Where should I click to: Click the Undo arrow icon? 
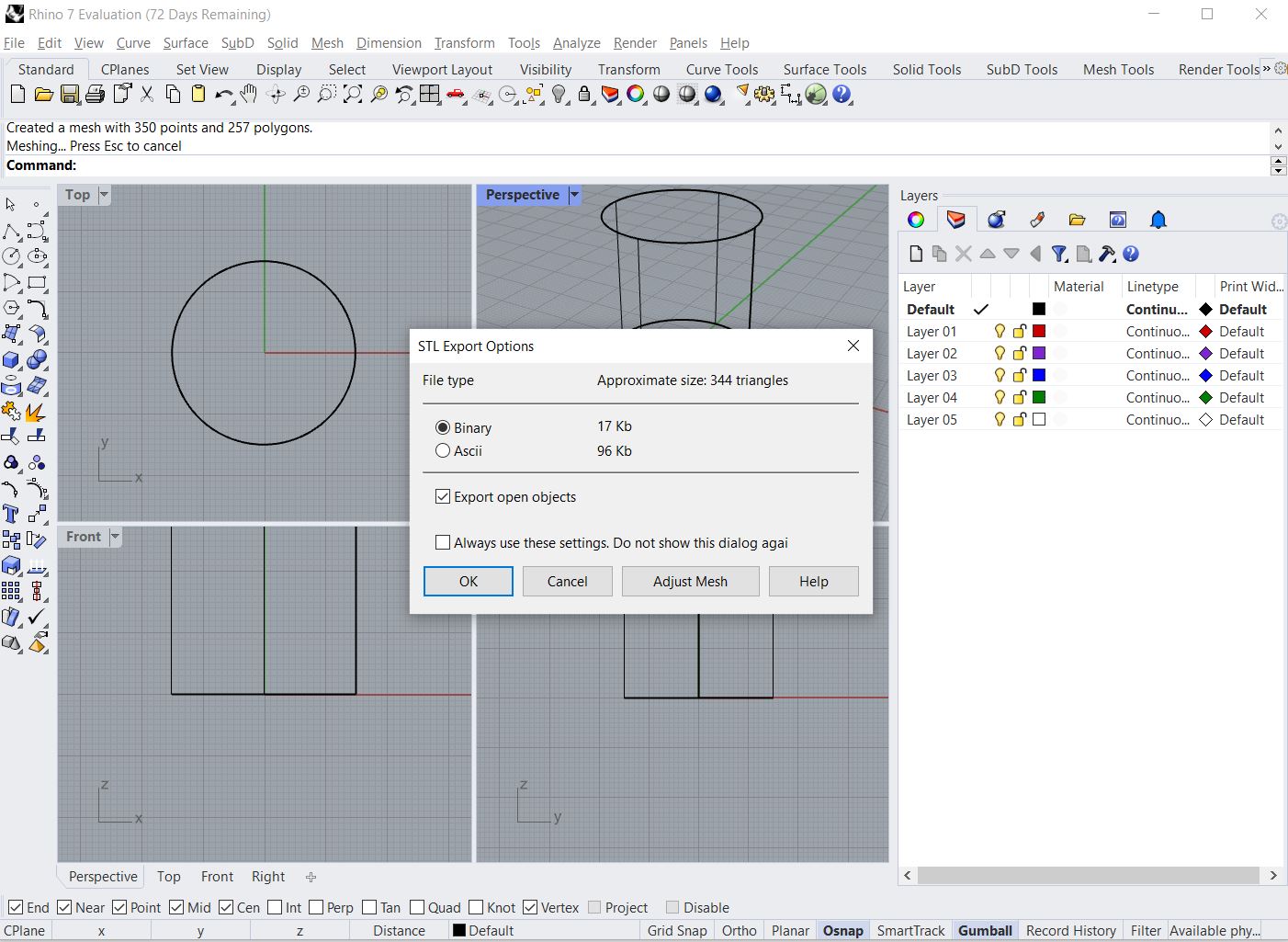click(223, 95)
